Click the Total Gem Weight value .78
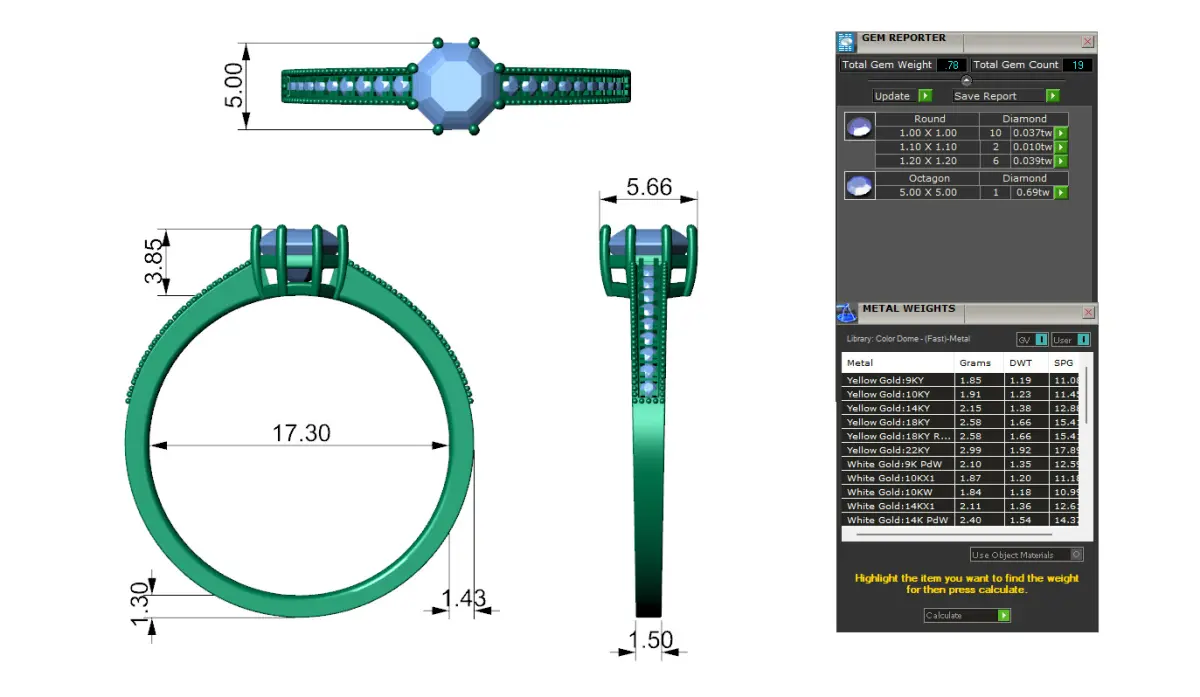The image size is (1200, 697). click(950, 65)
